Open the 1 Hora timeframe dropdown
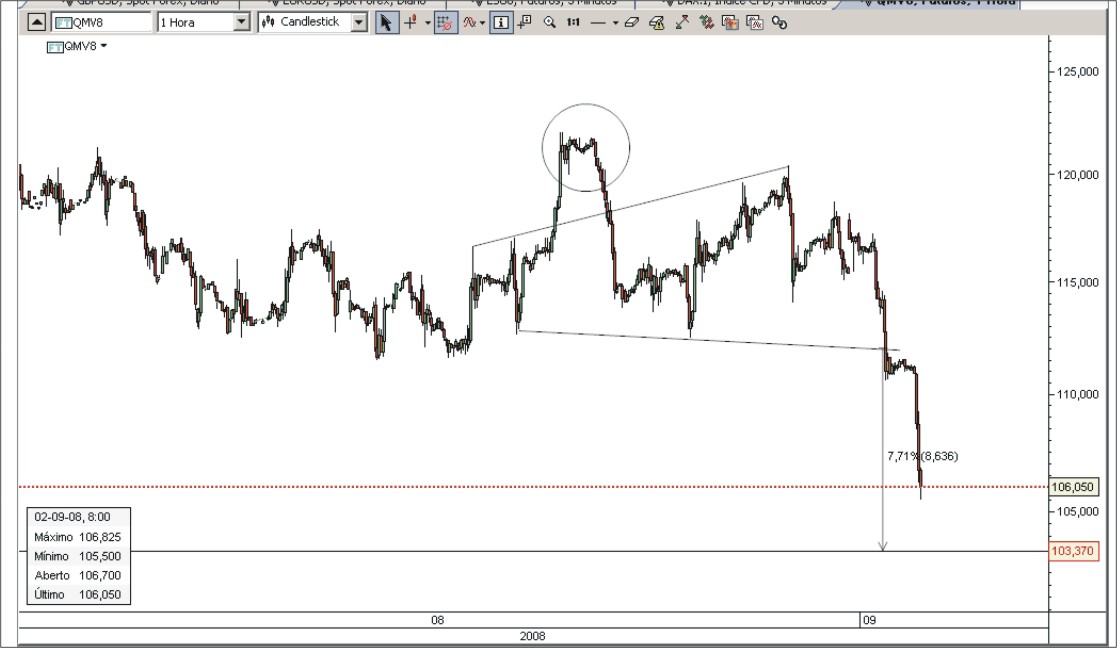Image resolution: width=1117 pixels, height=648 pixels. [x=241, y=23]
